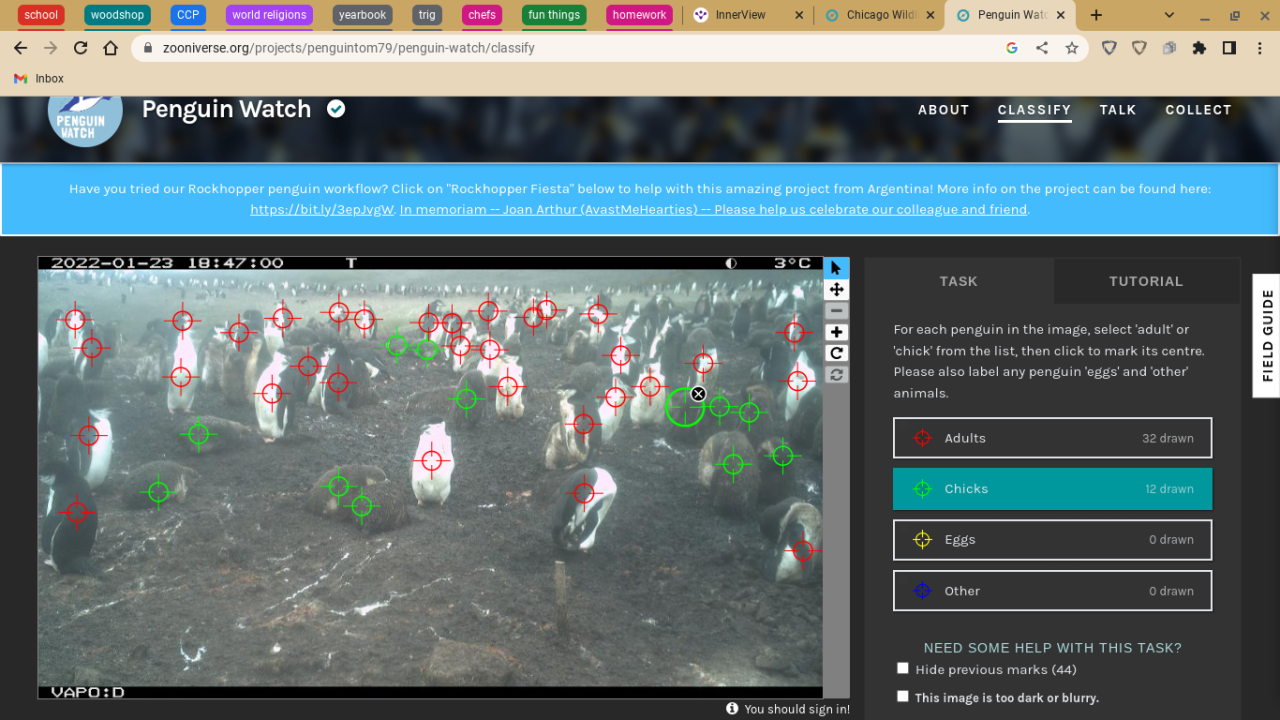Select the Eggs marking option
Image resolution: width=1280 pixels, height=720 pixels.
pyautogui.click(x=1052, y=540)
